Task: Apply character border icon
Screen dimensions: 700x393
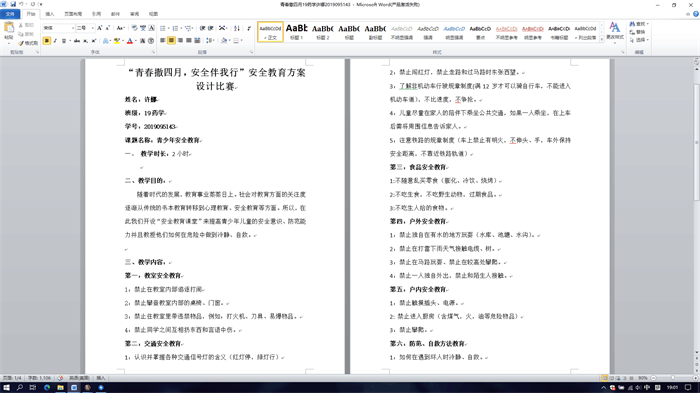Action: (151, 28)
